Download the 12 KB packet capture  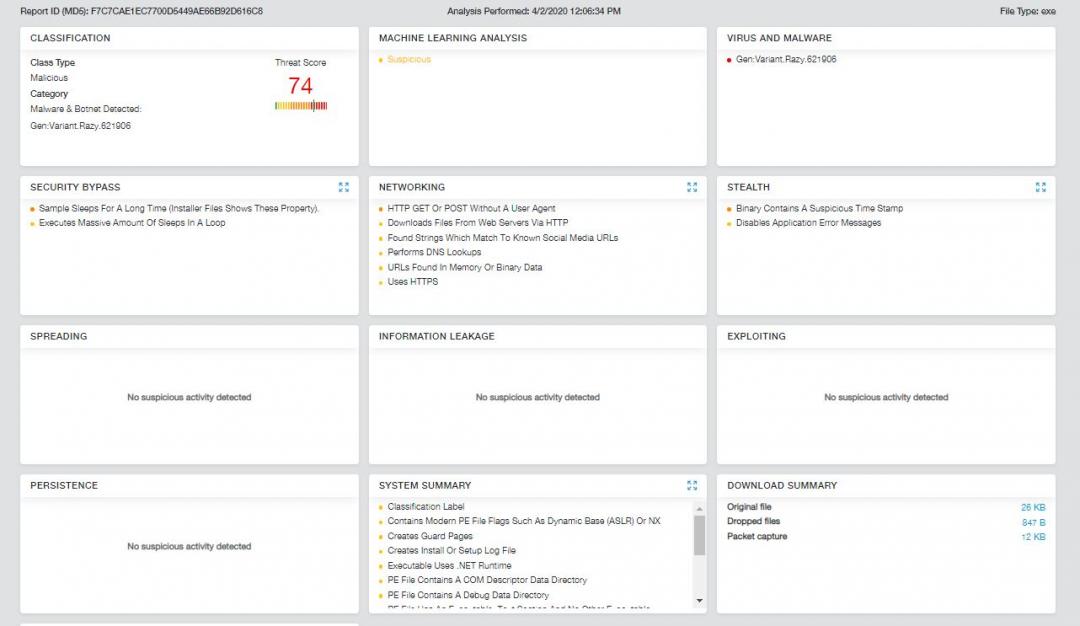1033,537
